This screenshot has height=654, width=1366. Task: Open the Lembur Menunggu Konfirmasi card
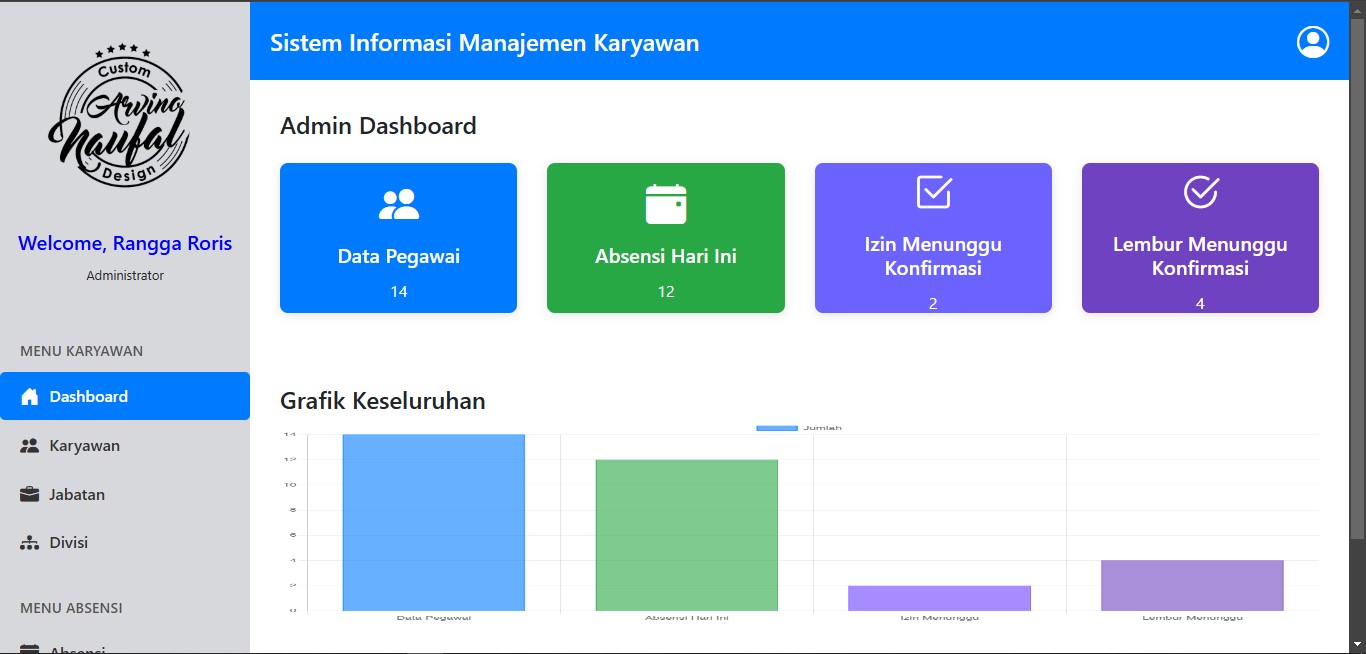click(x=1200, y=238)
